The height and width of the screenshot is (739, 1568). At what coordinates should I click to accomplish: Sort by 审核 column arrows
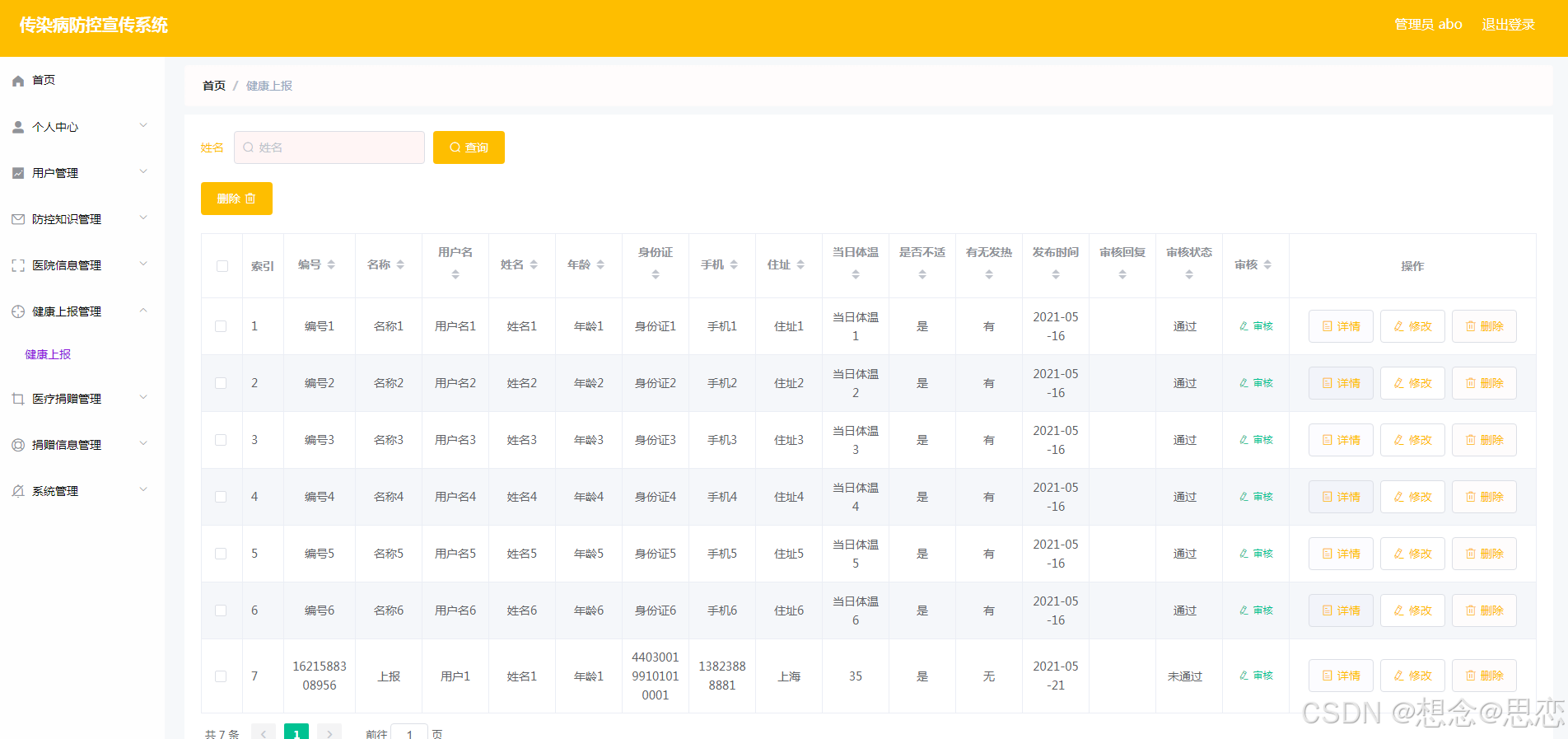(1267, 264)
